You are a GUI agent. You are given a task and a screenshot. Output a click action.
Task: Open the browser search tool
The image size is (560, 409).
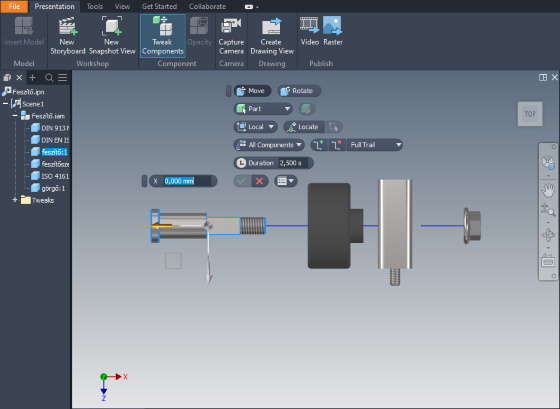click(49, 77)
